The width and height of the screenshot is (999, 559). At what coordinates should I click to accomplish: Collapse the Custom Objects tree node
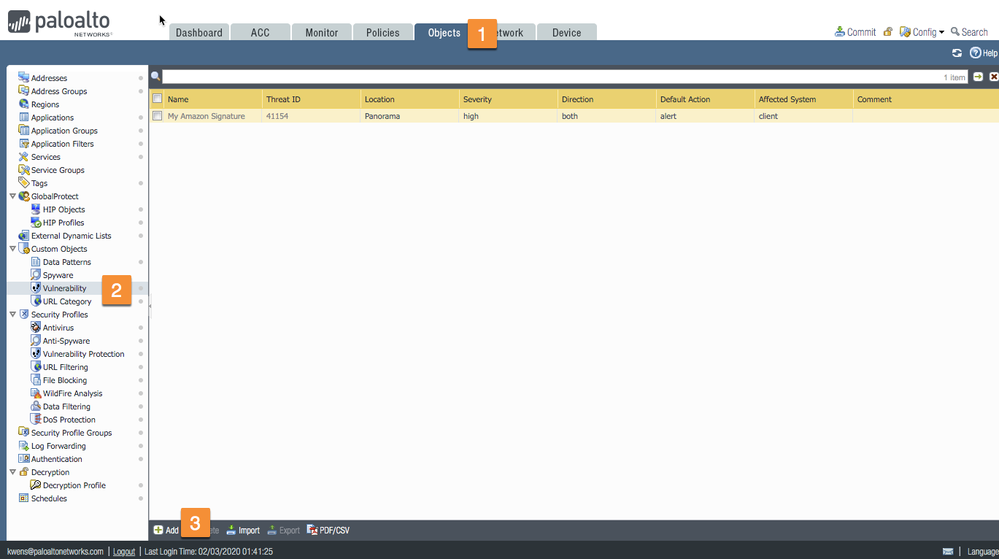point(12,249)
